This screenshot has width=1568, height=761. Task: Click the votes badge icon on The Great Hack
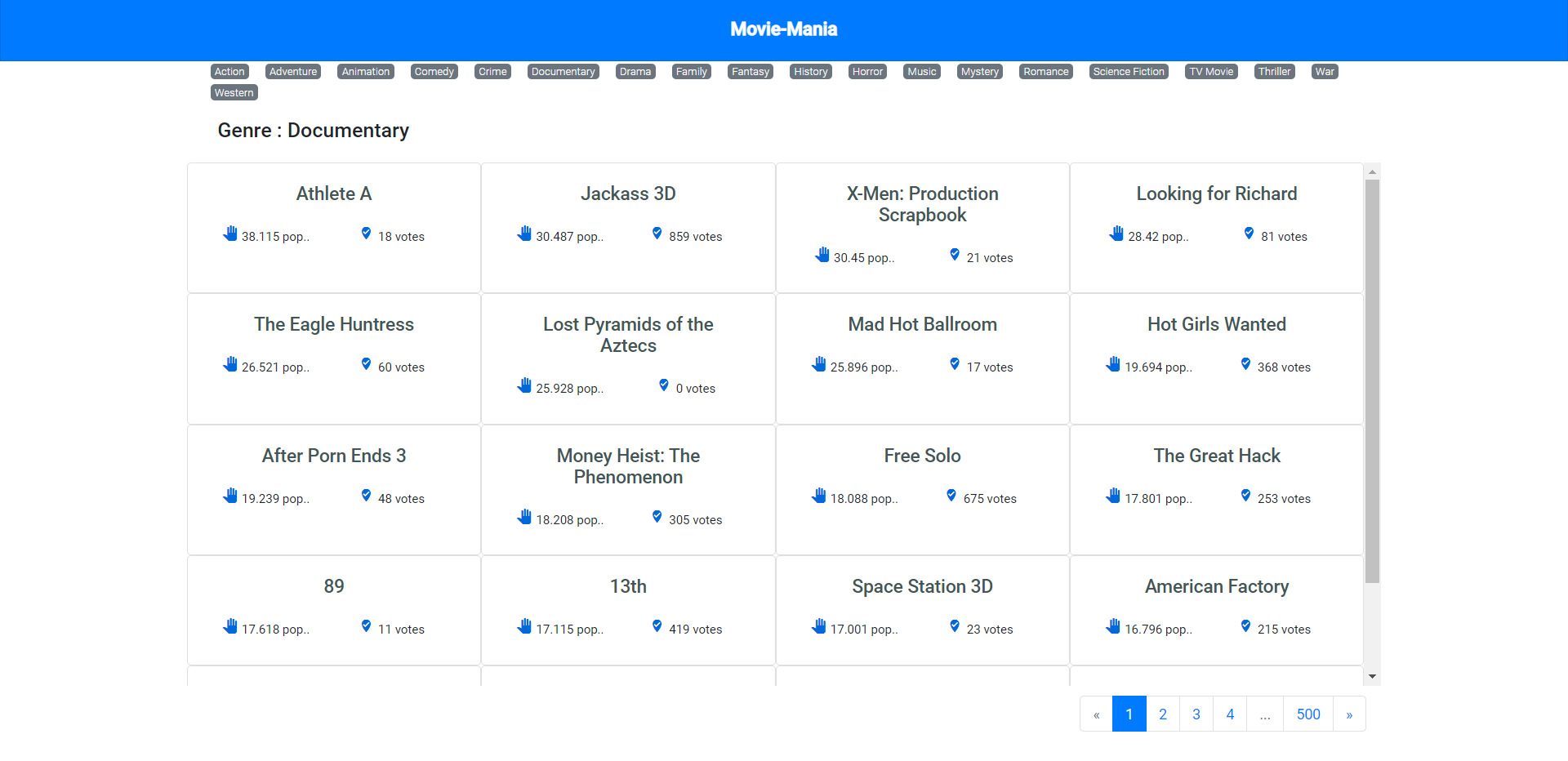tap(1245, 496)
